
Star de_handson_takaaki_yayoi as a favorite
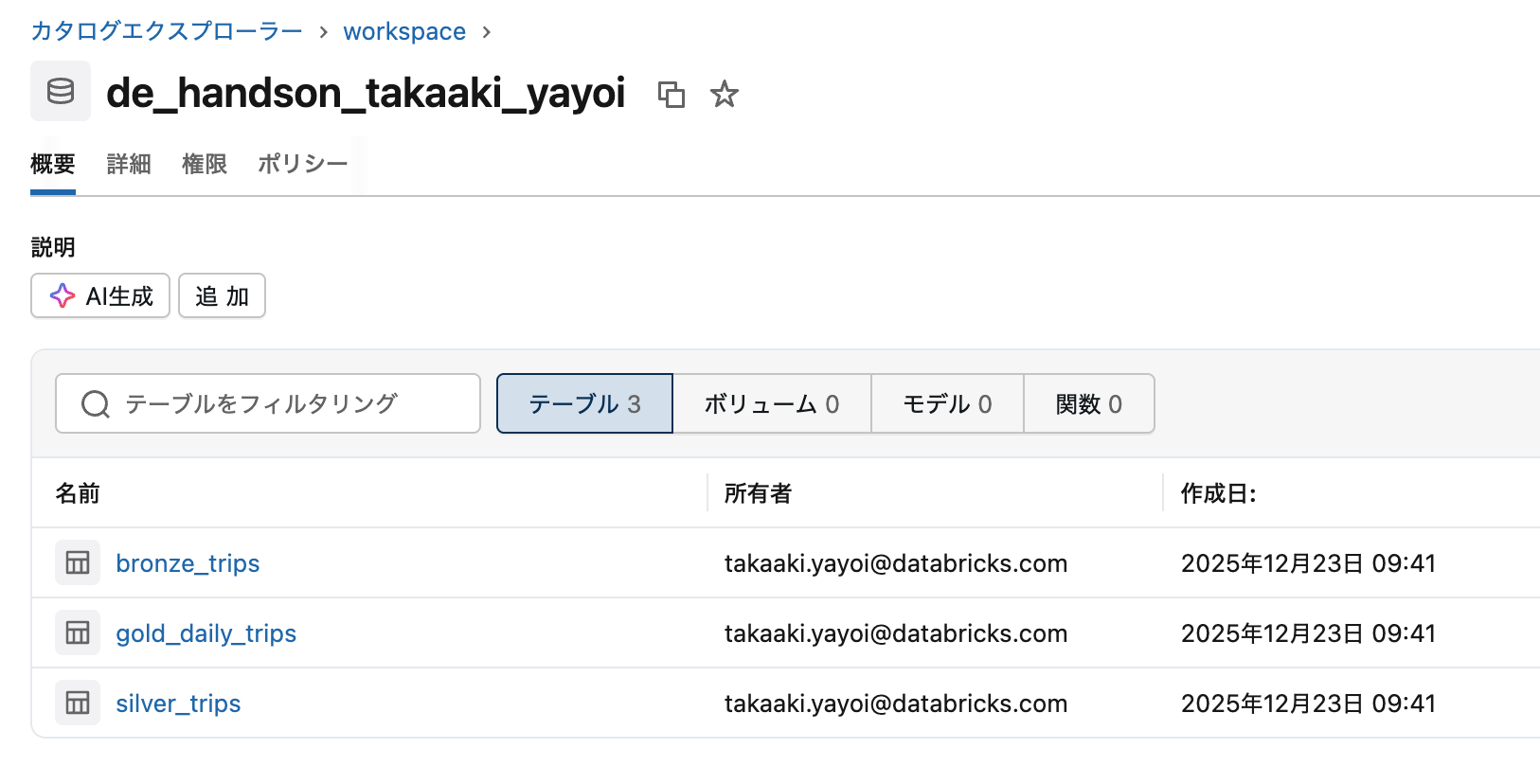point(725,95)
